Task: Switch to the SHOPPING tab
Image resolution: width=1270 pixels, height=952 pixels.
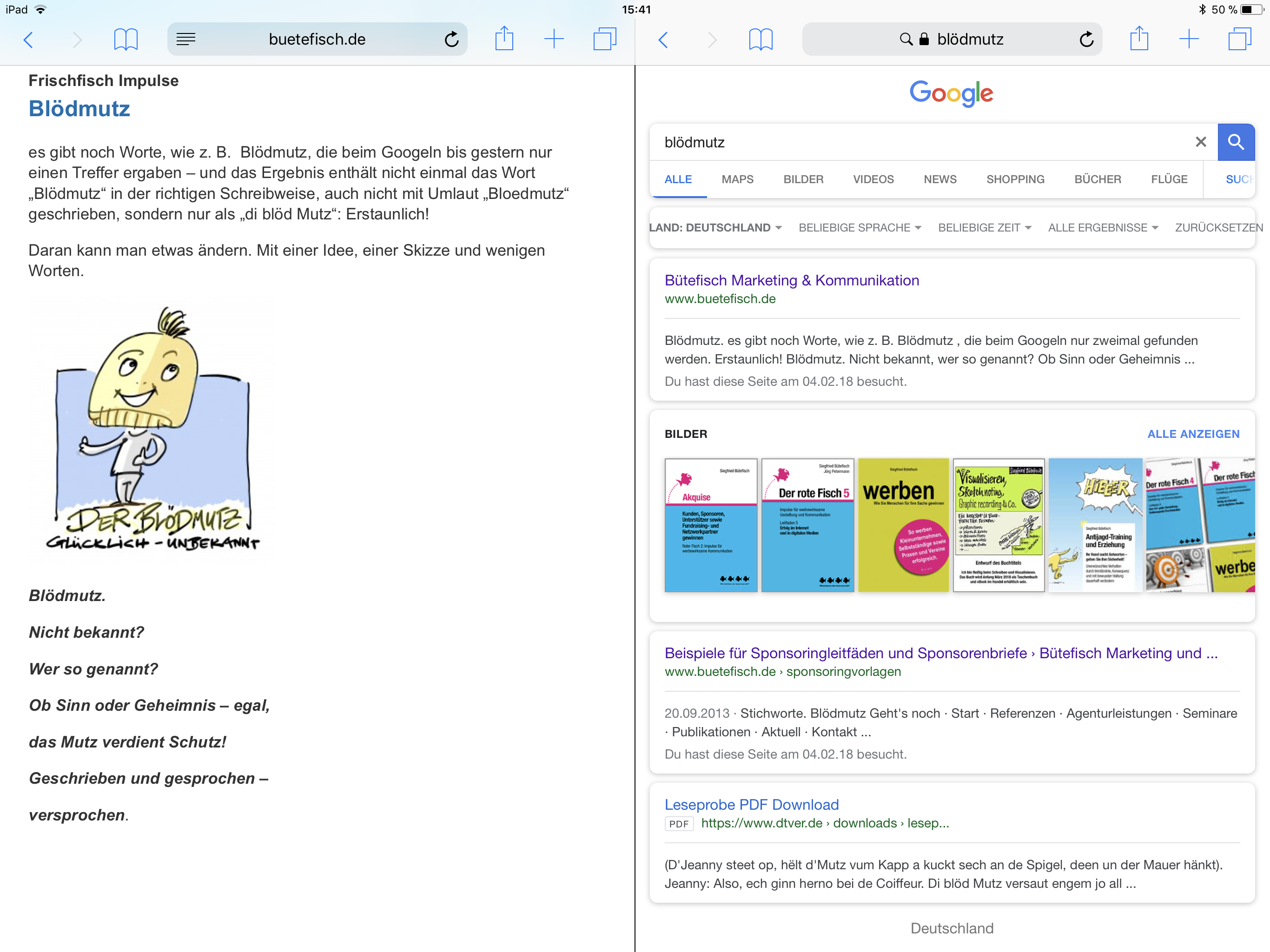Action: (x=1015, y=179)
